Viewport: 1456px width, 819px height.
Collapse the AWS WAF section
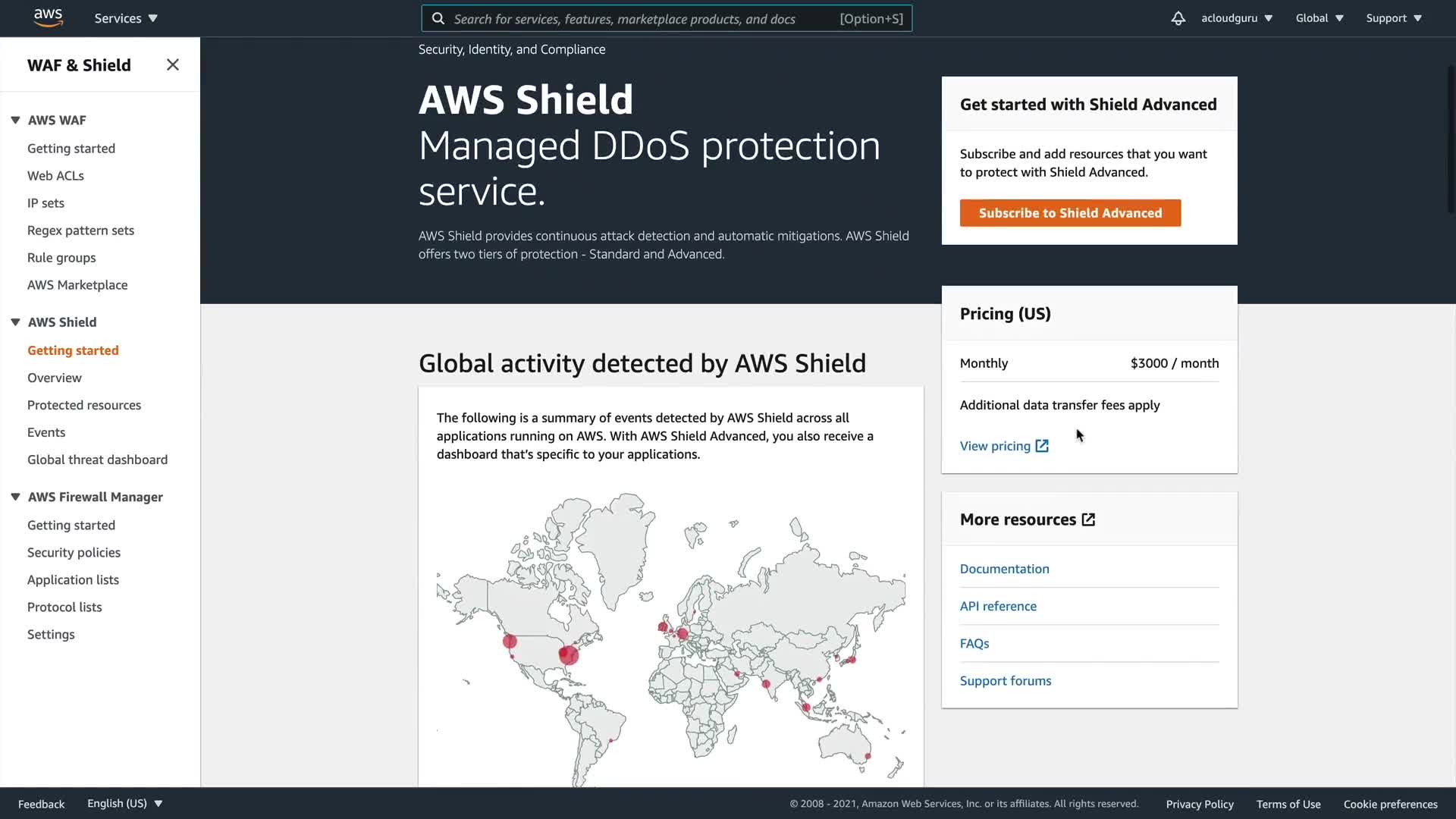coord(15,120)
